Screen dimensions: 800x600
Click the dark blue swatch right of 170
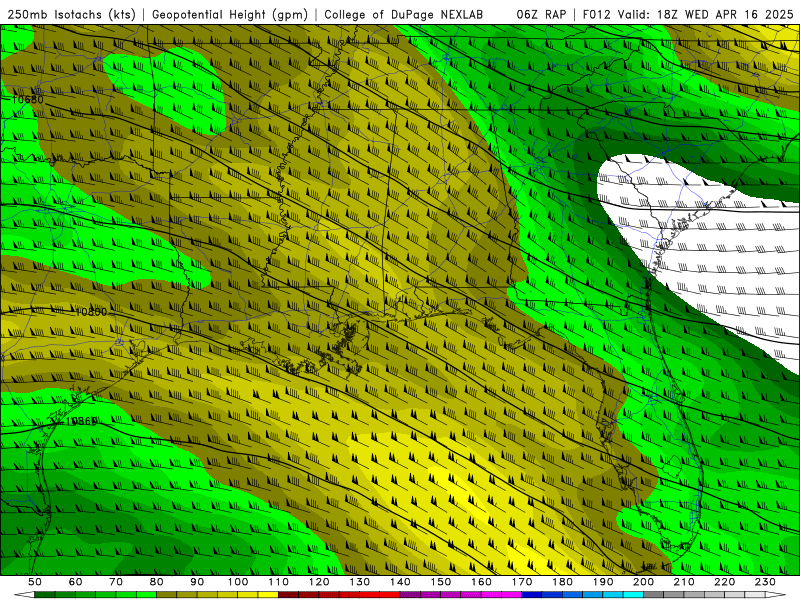click(x=532, y=595)
